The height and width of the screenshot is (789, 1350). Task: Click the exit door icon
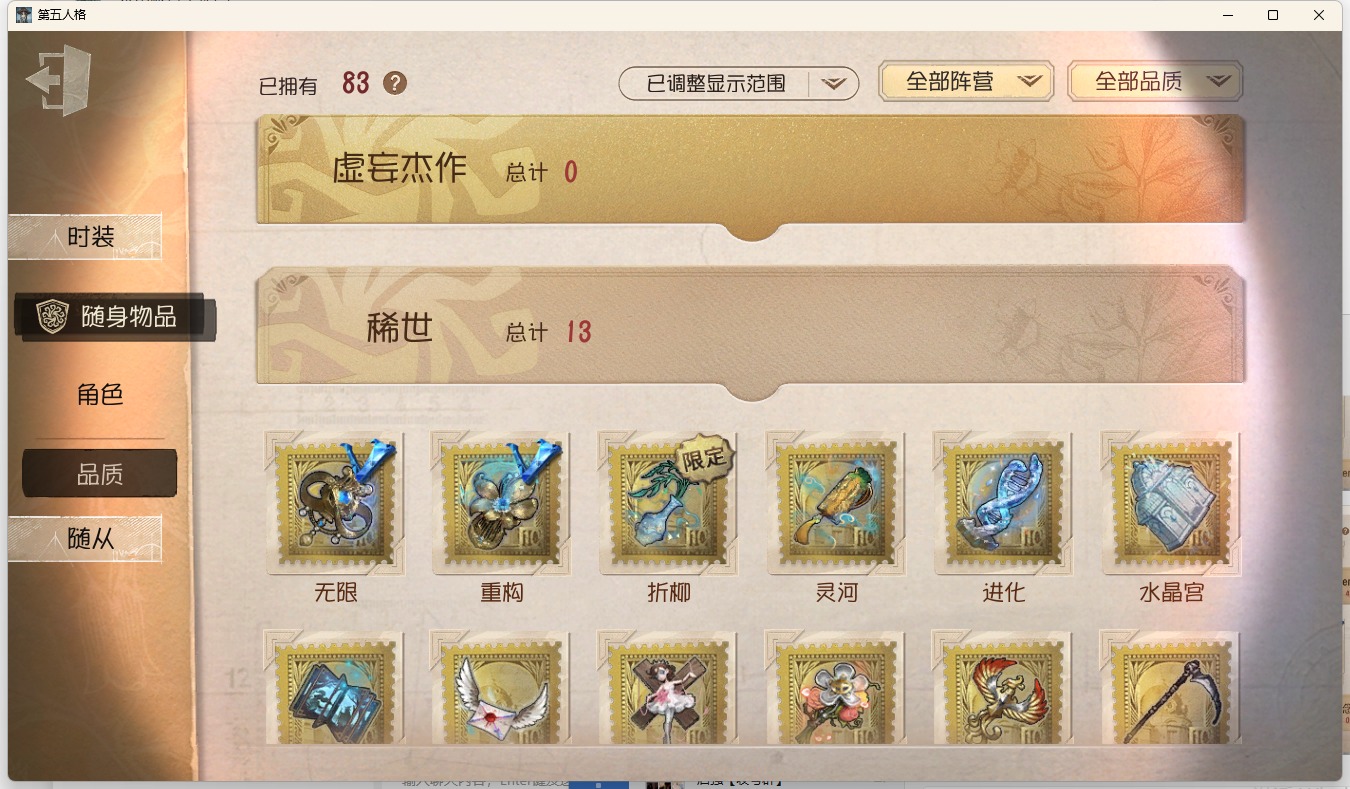pyautogui.click(x=58, y=80)
